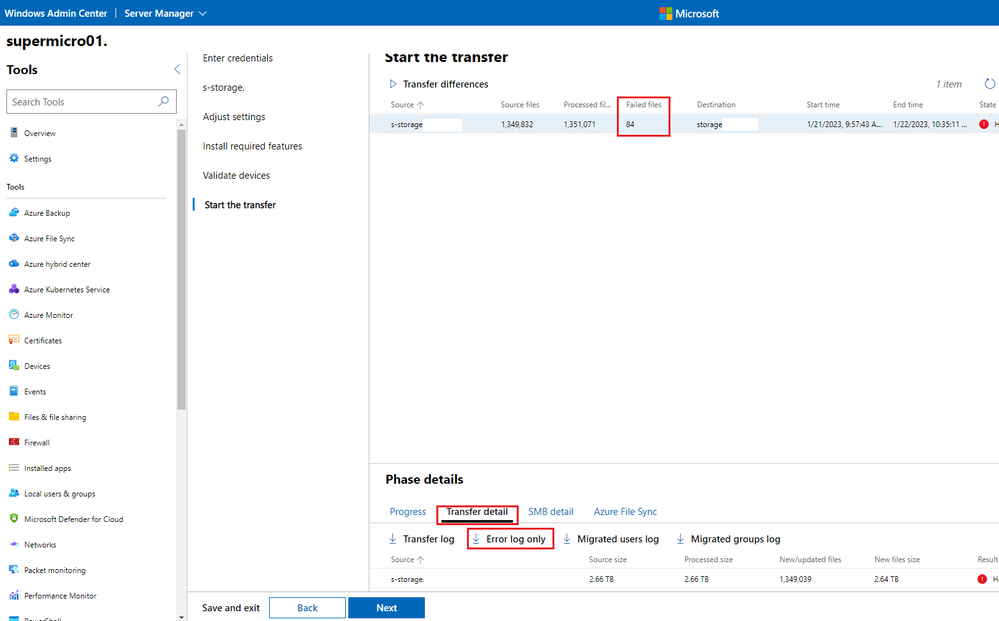999x621 pixels.
Task: Go to the Adjust settings step
Action: (x=234, y=117)
